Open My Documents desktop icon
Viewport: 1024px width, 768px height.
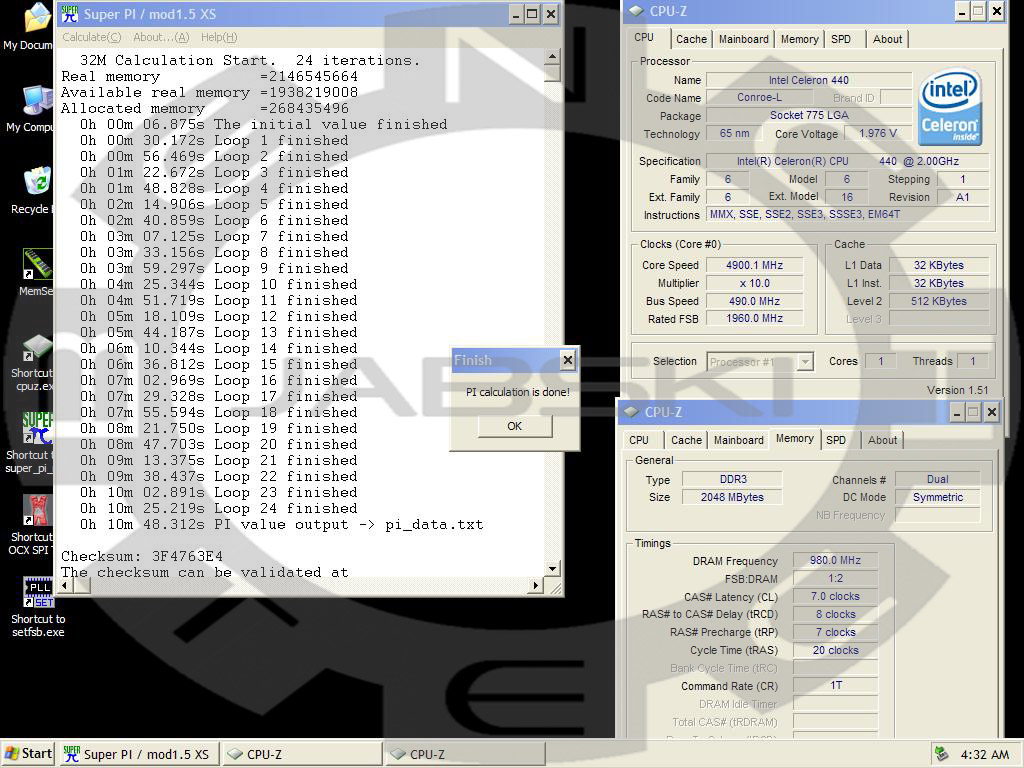[36, 18]
